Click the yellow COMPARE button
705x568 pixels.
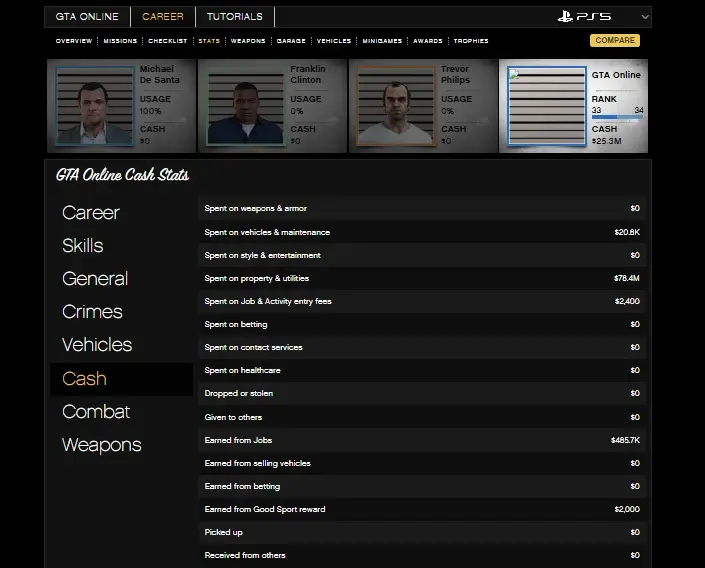point(615,40)
